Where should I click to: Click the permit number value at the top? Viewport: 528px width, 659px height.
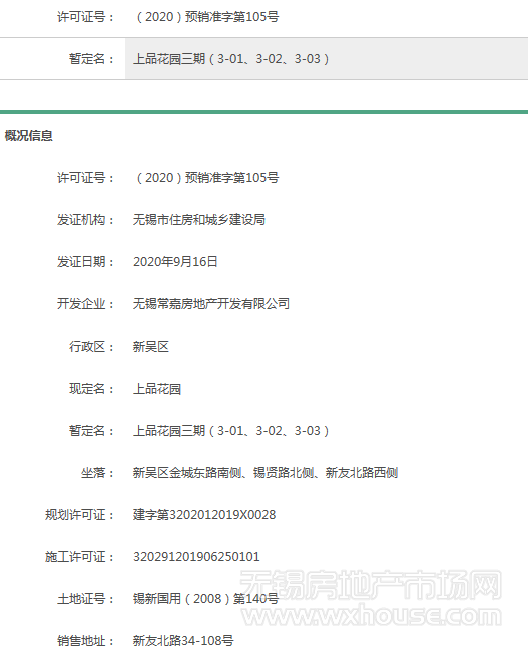[x=206, y=17]
